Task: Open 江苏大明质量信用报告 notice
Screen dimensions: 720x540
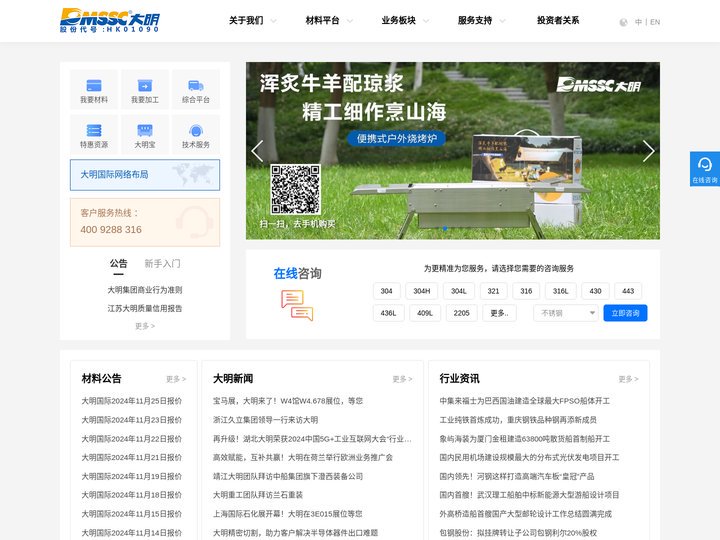Action: 145,309
